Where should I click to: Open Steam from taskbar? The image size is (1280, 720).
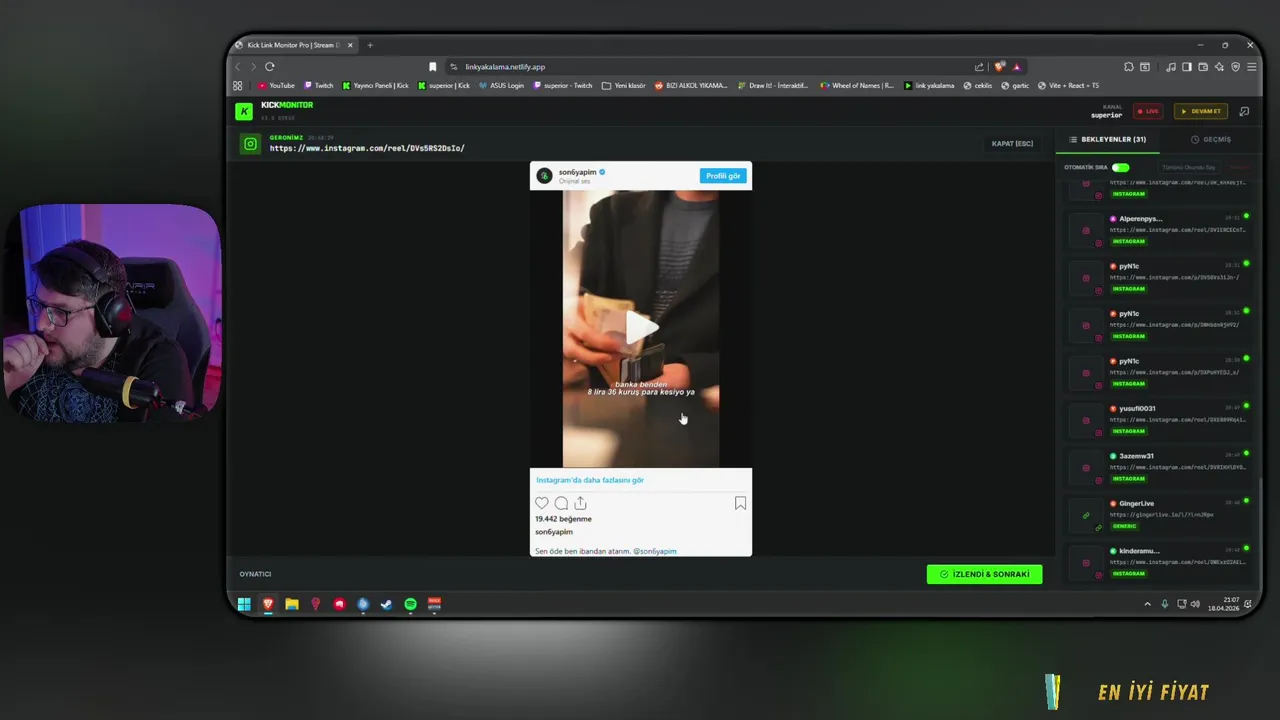pyautogui.click(x=386, y=604)
